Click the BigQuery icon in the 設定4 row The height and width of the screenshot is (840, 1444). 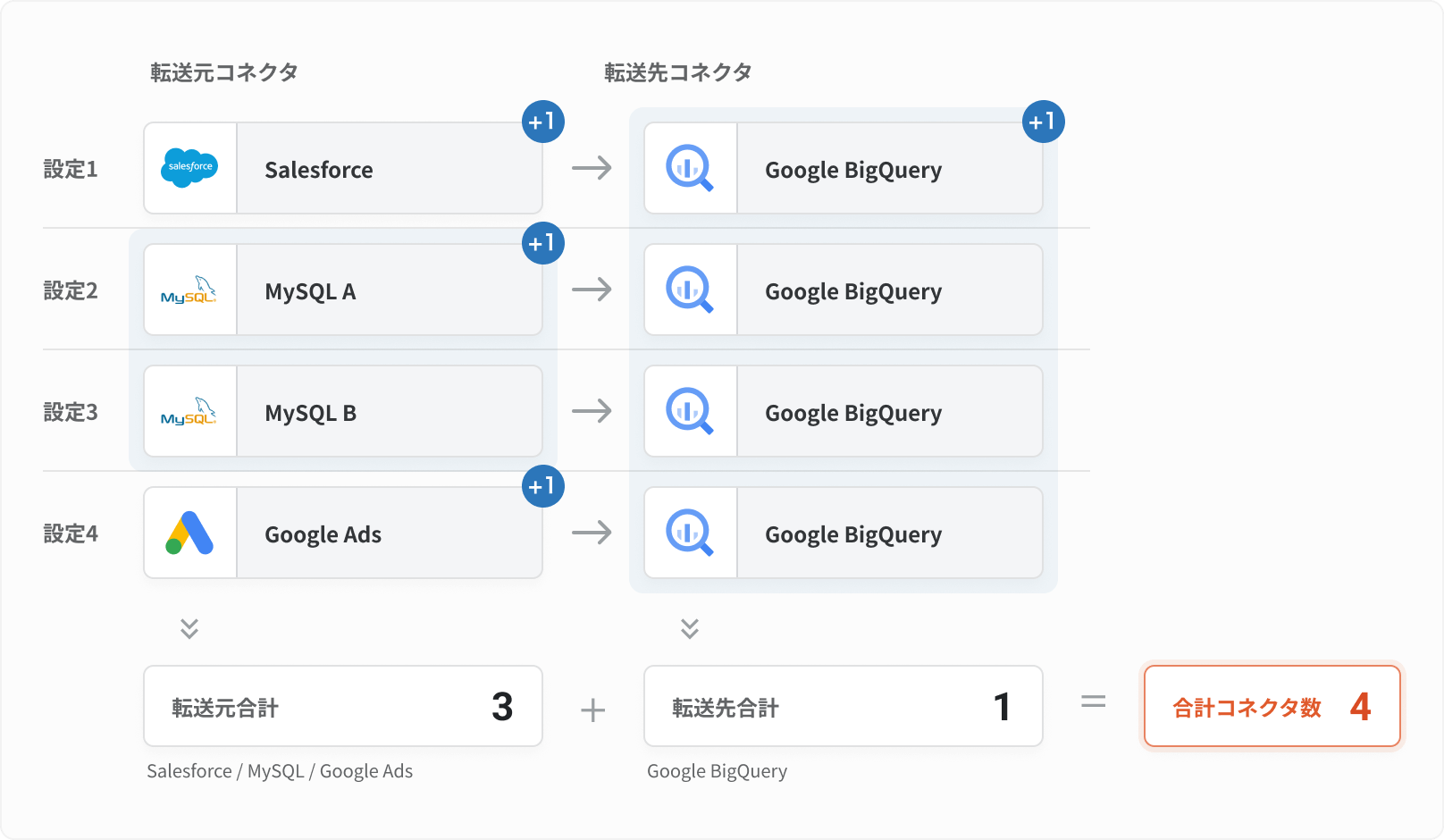[690, 533]
